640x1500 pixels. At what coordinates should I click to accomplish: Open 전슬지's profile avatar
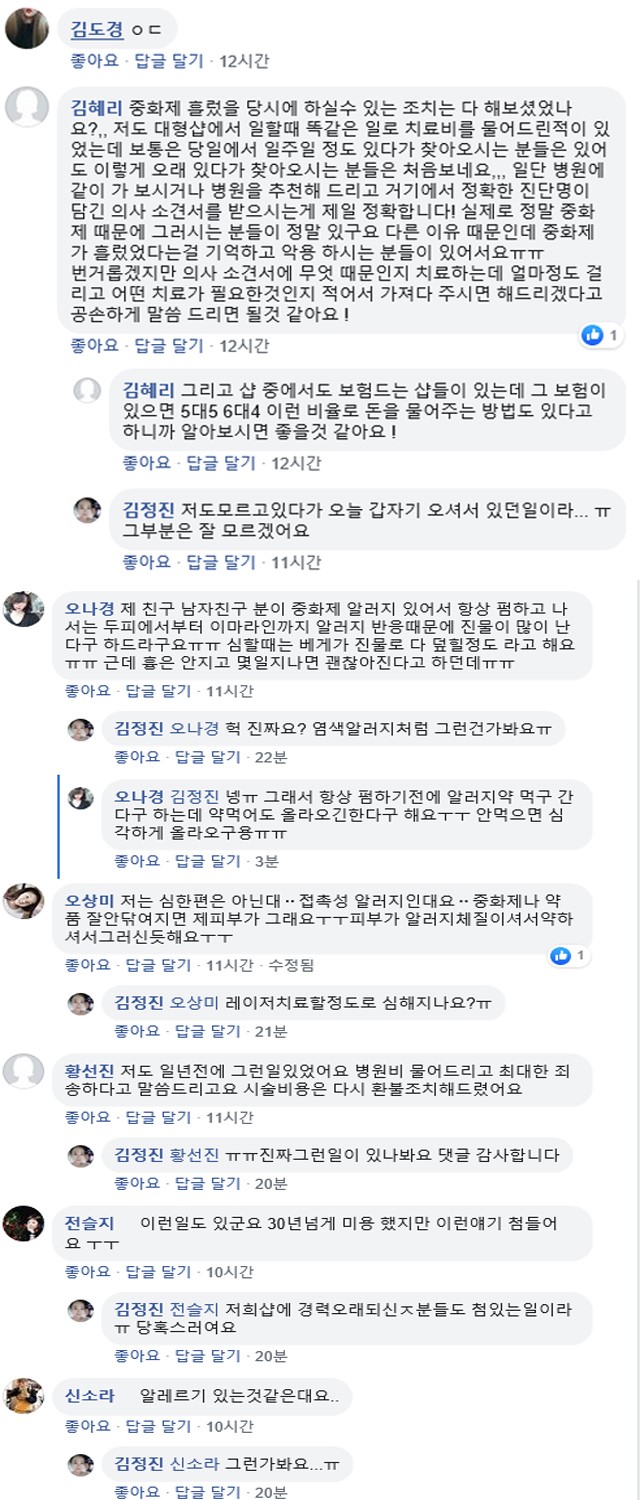tap(23, 1223)
